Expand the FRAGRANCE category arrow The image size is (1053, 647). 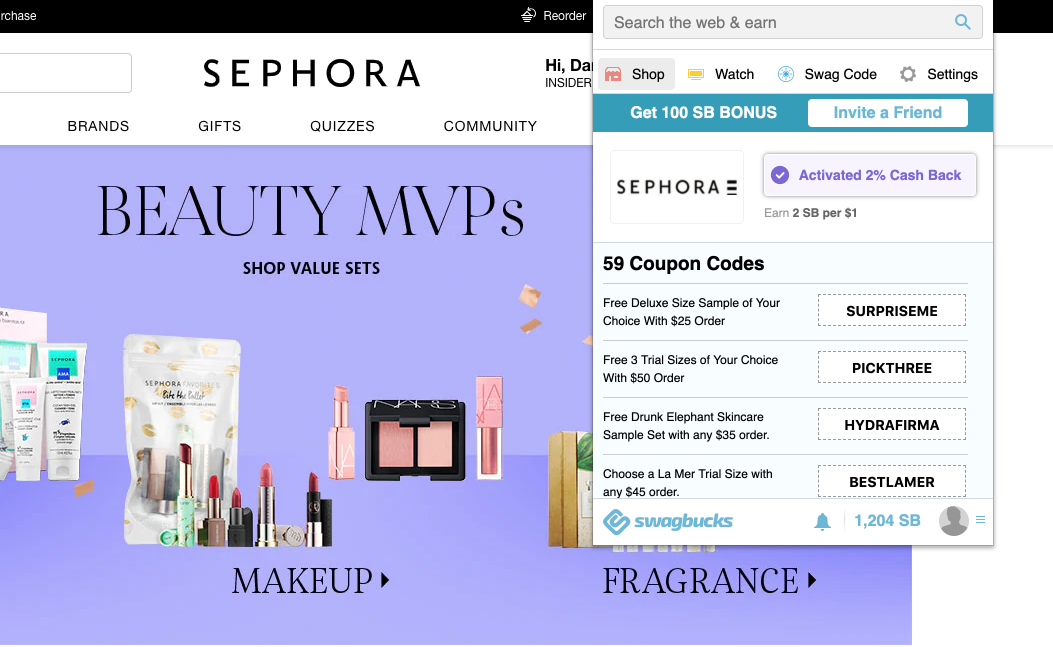[x=812, y=580]
